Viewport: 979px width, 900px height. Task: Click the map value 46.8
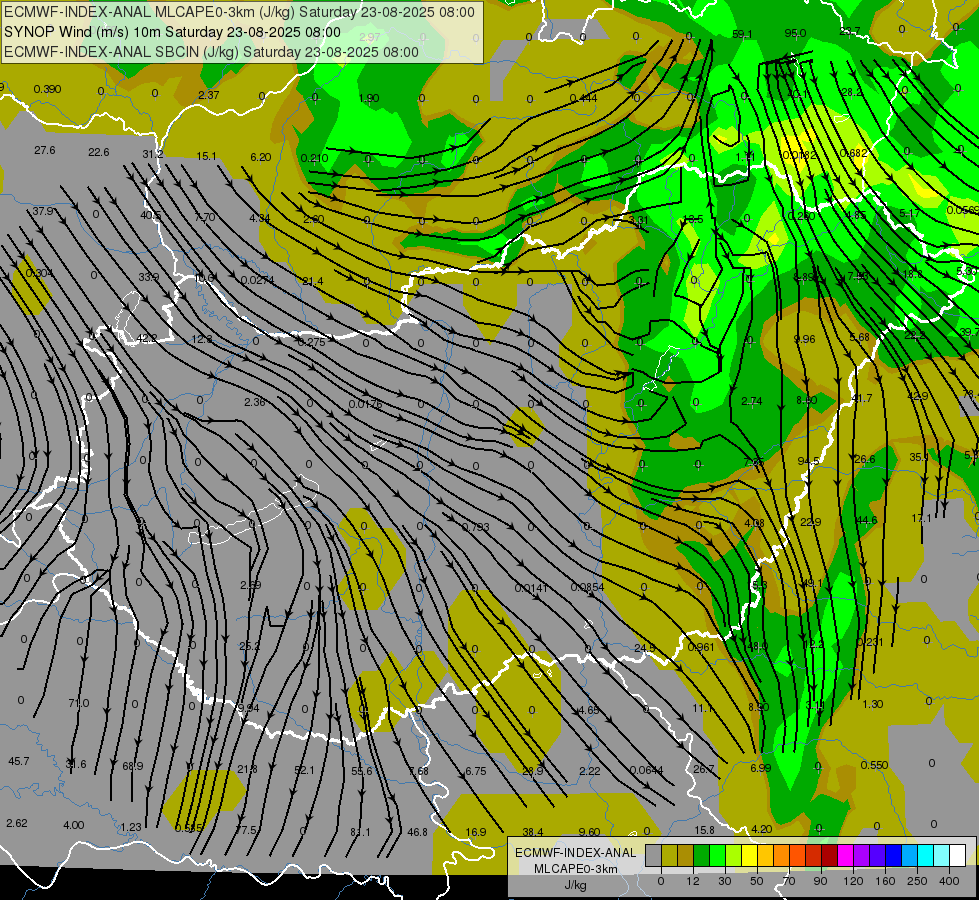coord(417,832)
